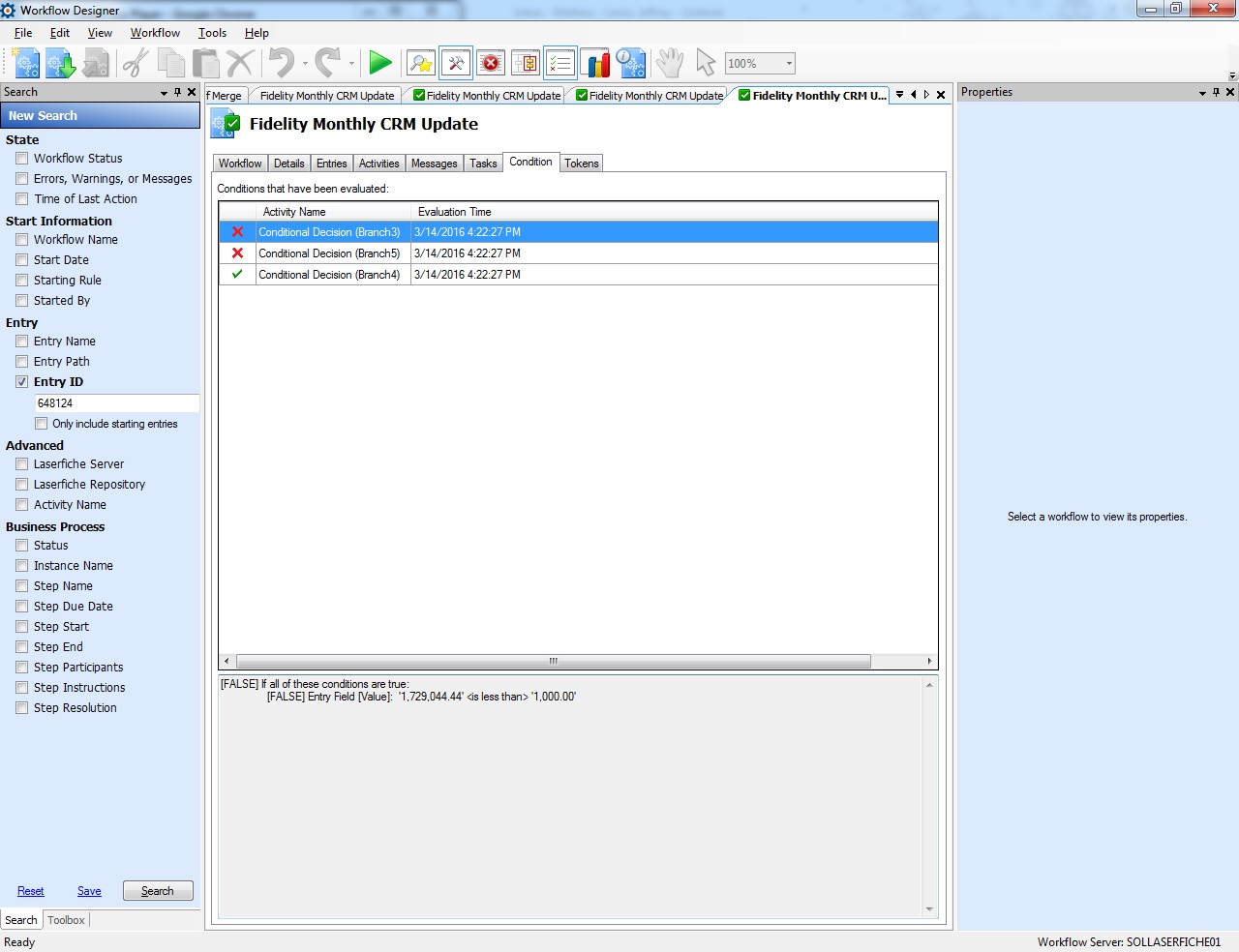
Task: Switch to the Toolbox bottom tab
Action: coord(66,920)
